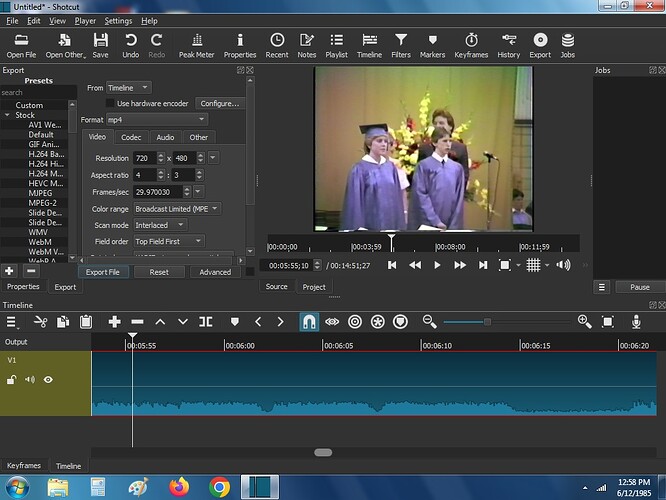Click the split at playhead icon

[x=206, y=322]
